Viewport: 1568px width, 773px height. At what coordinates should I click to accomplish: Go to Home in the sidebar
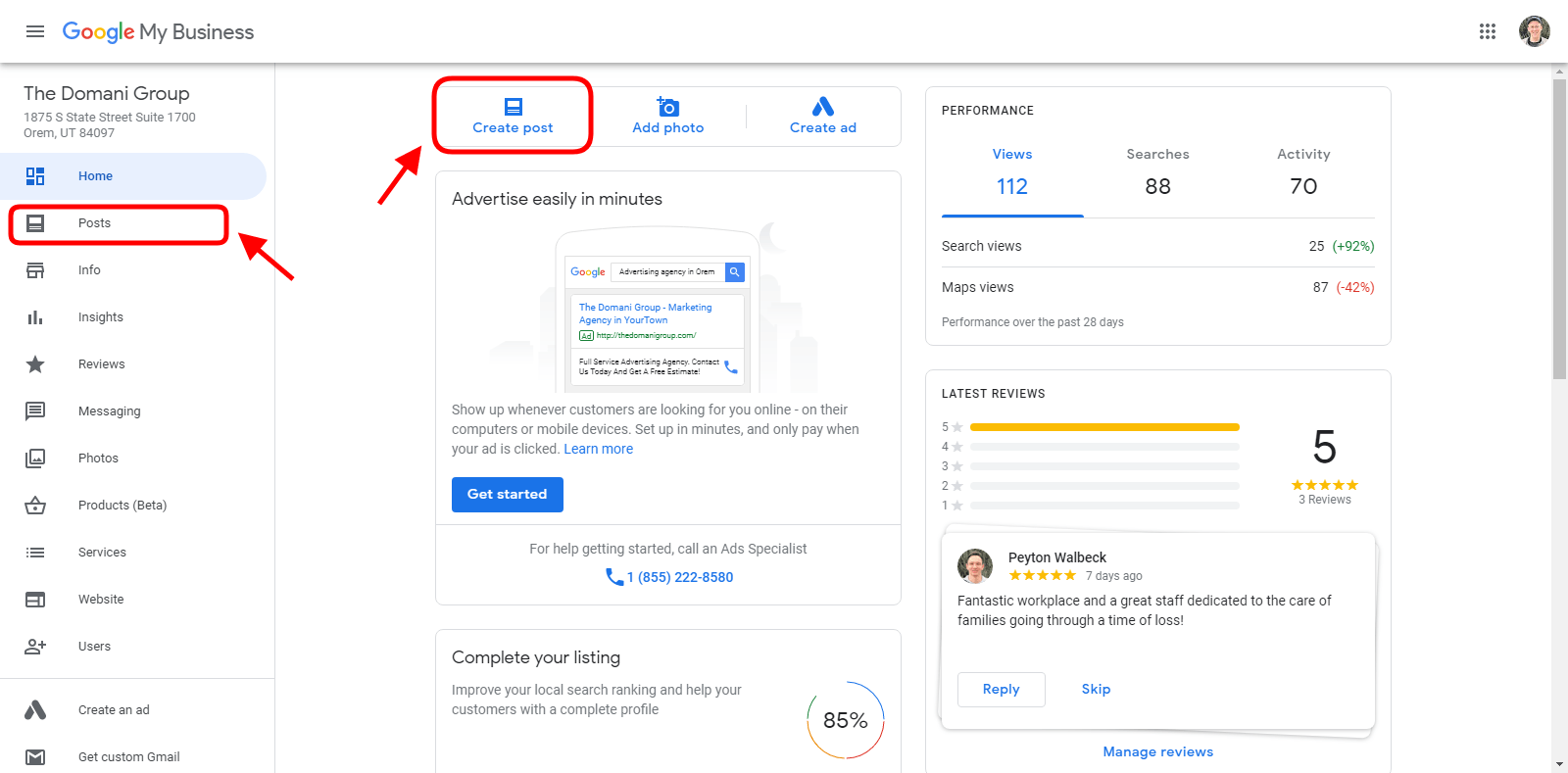point(133,176)
